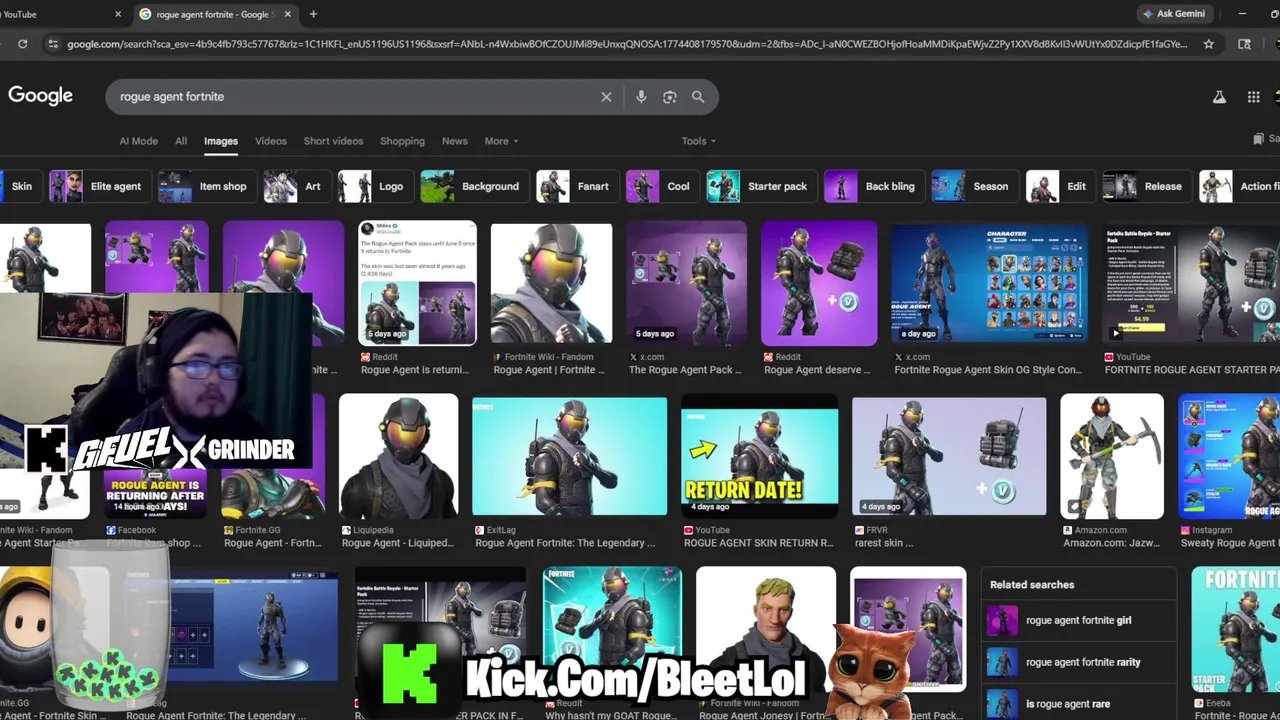Go to the Google logo homepage

[40, 96]
